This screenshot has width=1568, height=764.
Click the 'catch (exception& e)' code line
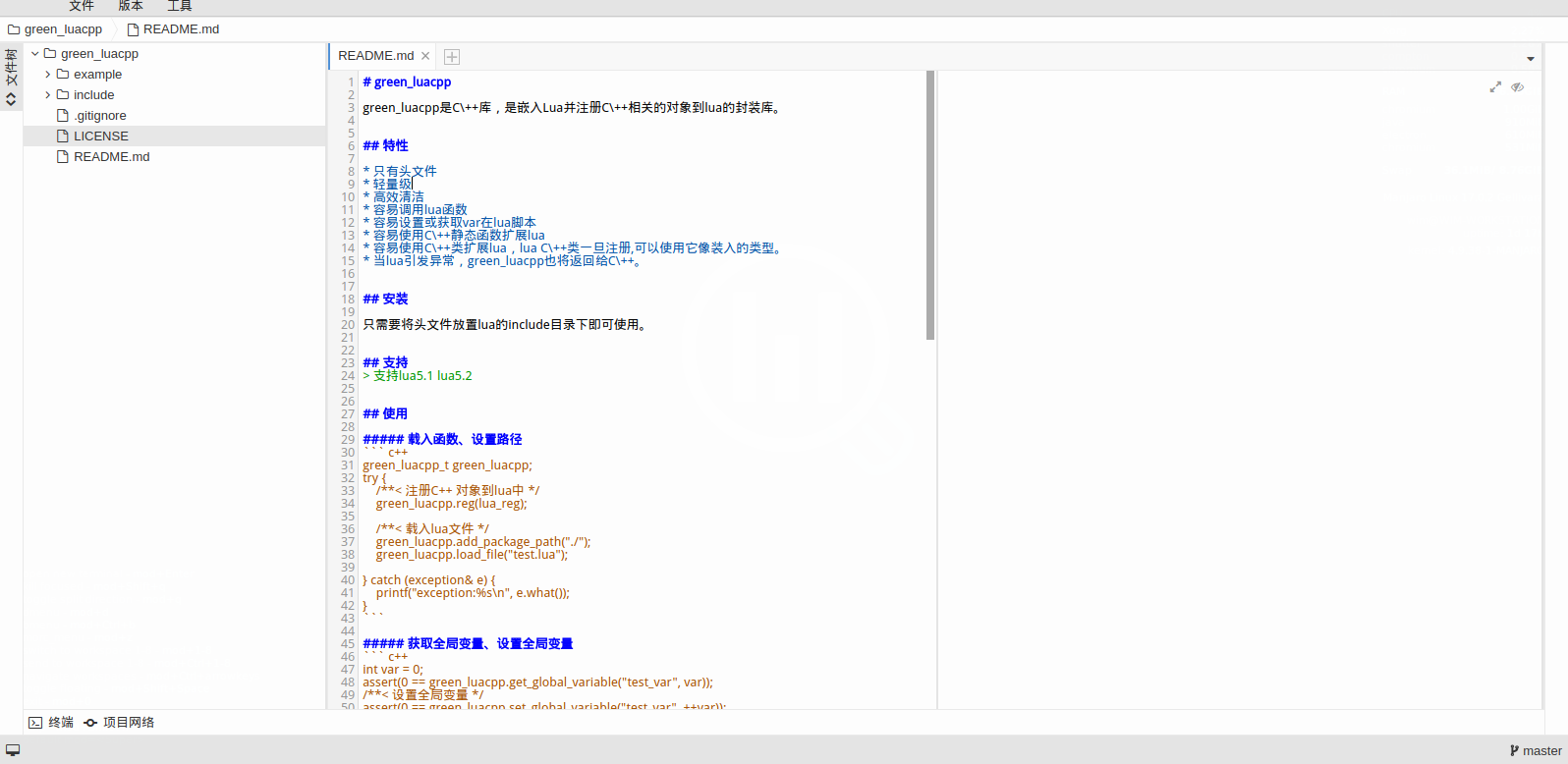(429, 580)
